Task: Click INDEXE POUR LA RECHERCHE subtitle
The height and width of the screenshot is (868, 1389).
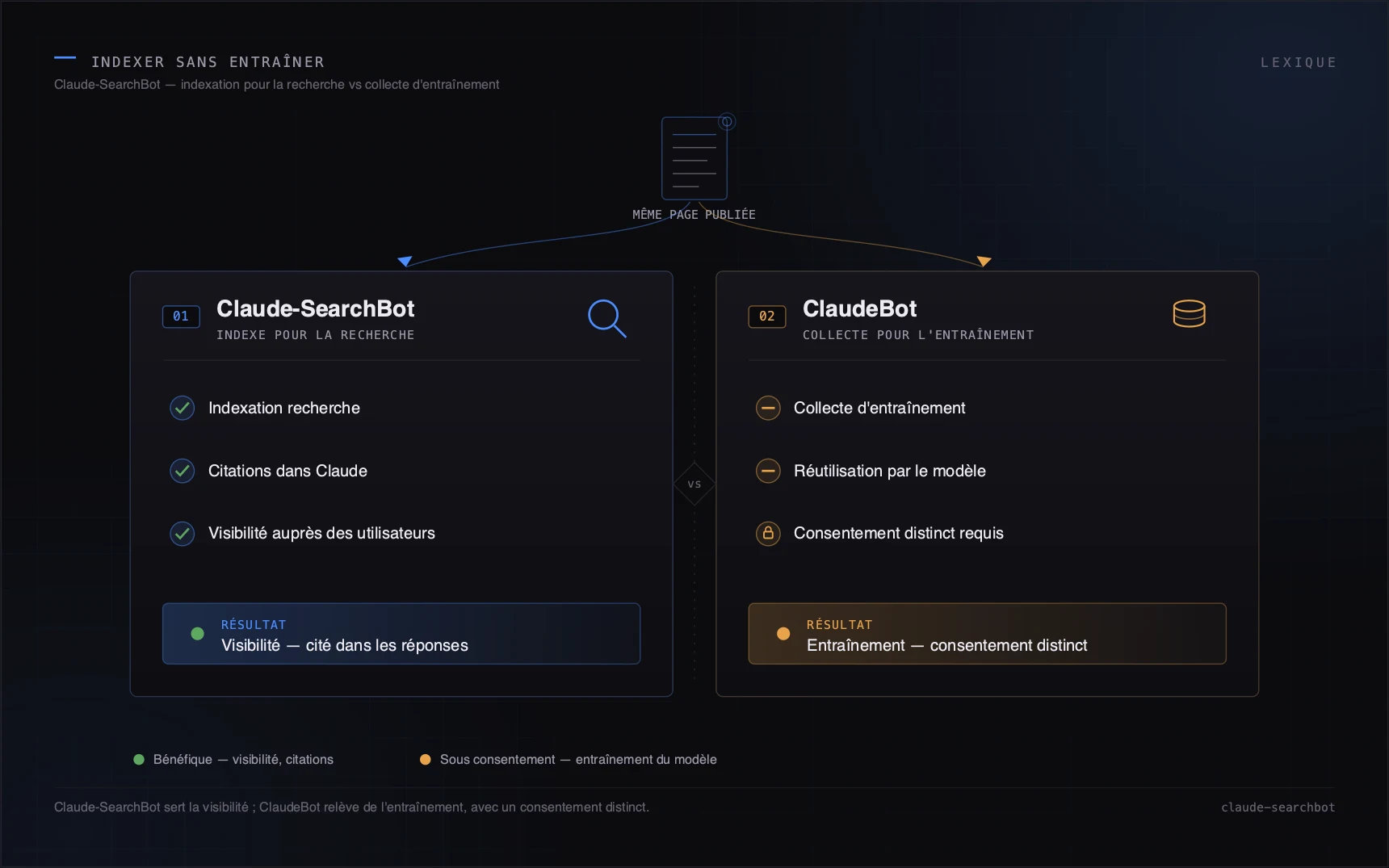Action: (x=316, y=335)
